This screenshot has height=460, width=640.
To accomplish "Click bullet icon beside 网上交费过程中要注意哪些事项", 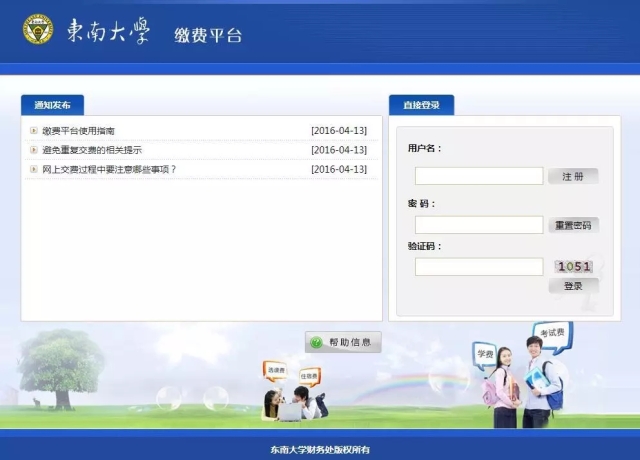I will pos(34,169).
